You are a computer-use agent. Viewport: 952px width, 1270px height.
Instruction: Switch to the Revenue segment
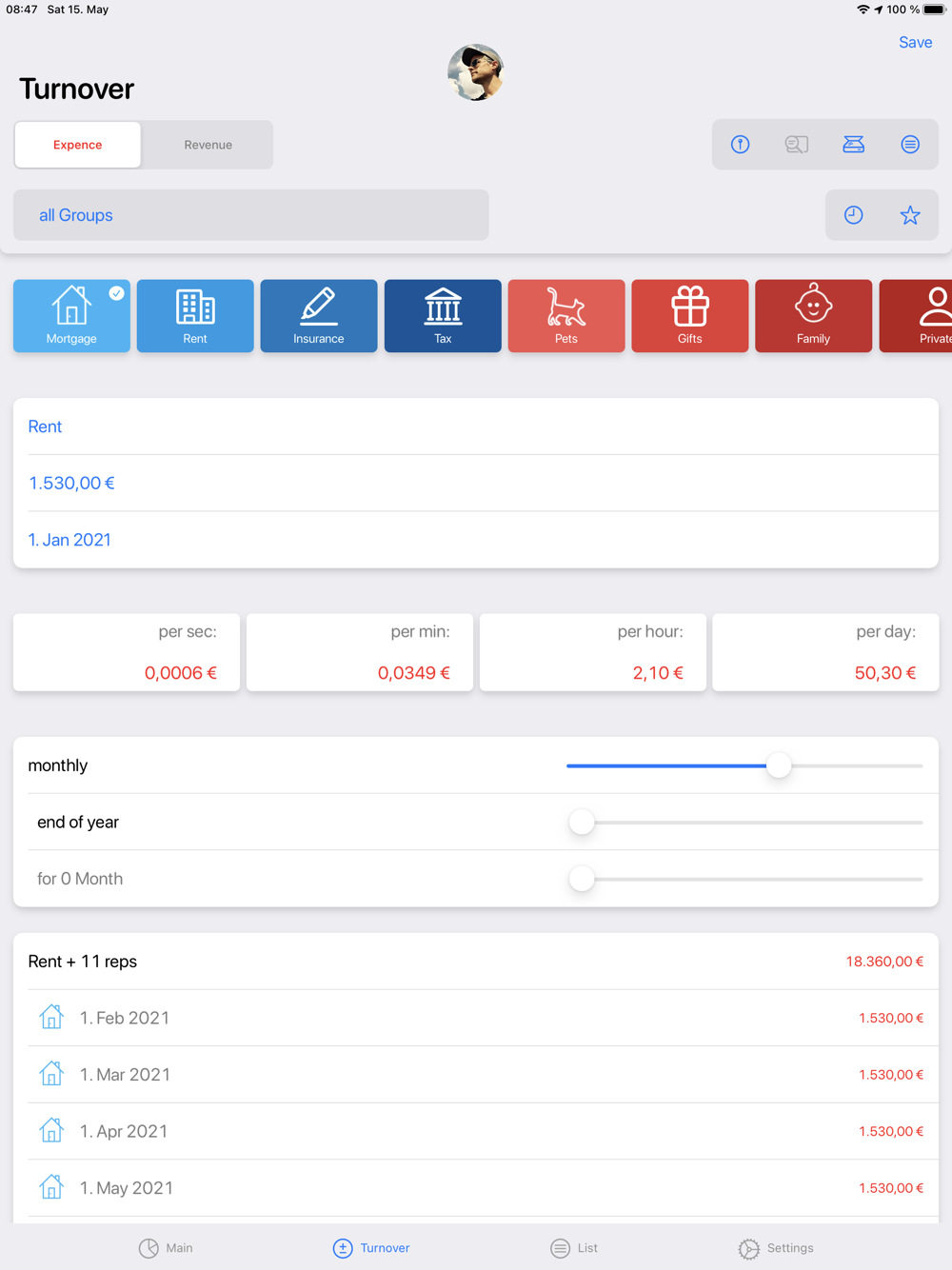click(208, 145)
